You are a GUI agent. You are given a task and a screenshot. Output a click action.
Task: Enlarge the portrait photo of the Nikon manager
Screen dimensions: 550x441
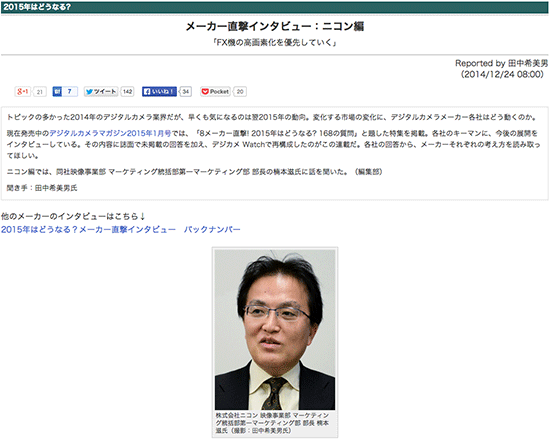(275, 329)
